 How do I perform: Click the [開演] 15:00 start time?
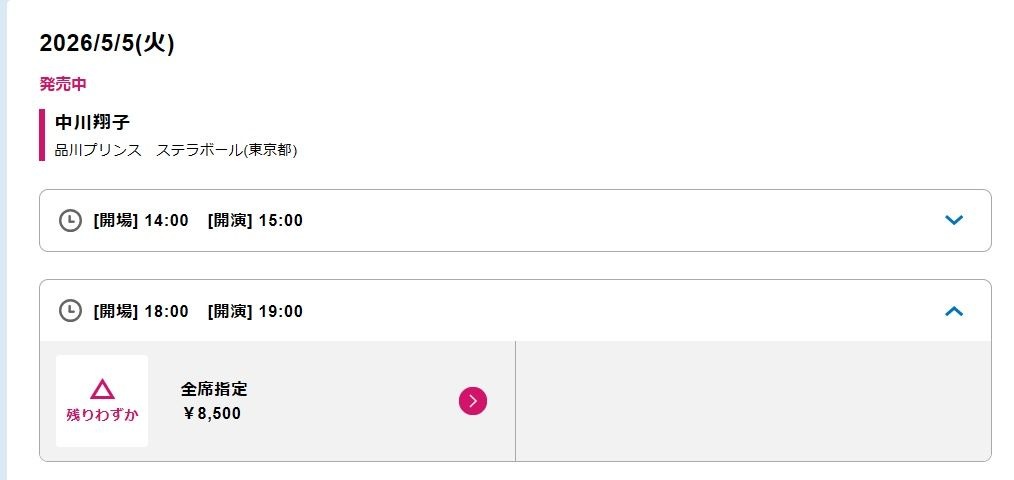click(255, 220)
